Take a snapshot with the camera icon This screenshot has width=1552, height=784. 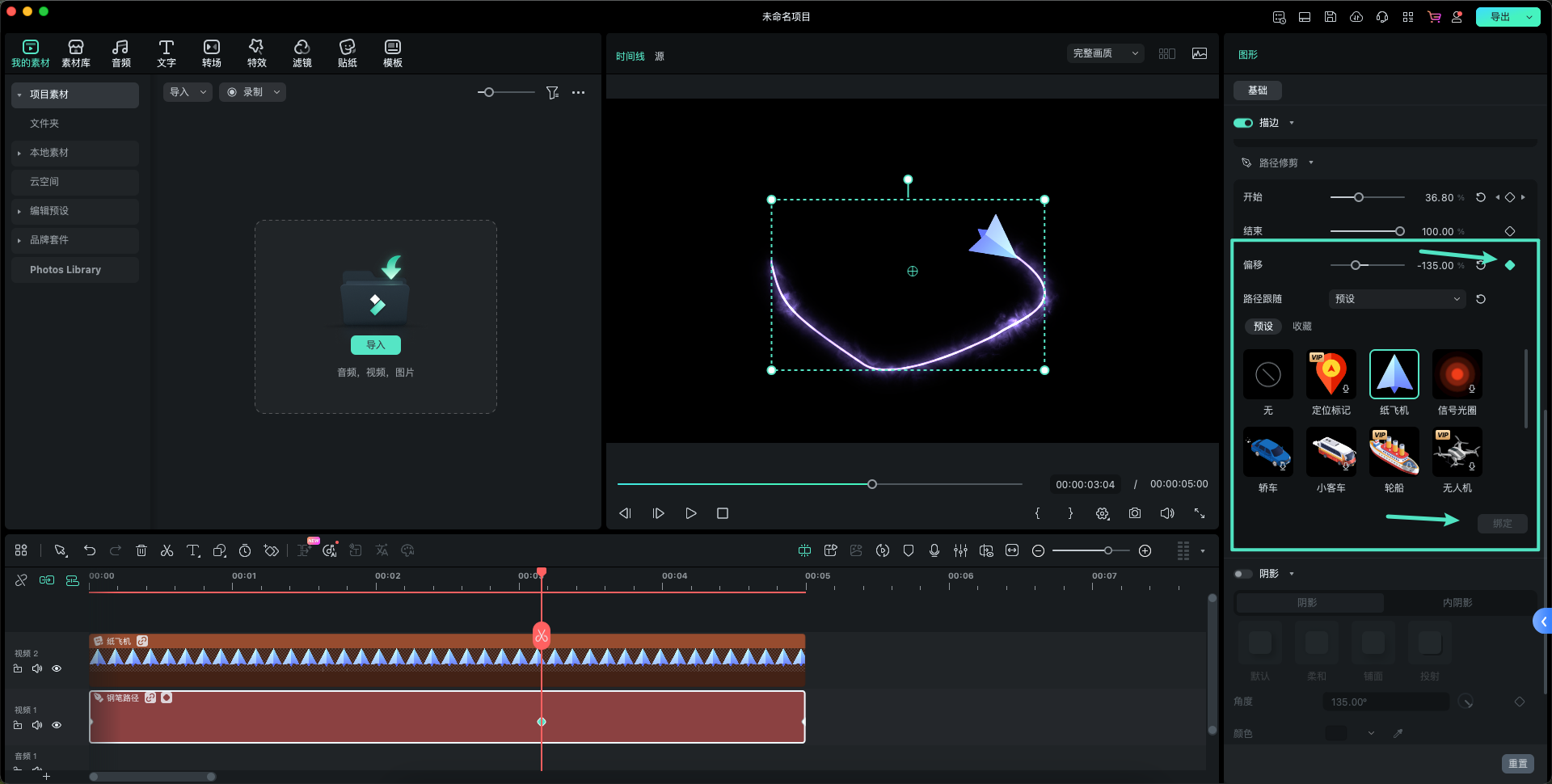point(1135,513)
